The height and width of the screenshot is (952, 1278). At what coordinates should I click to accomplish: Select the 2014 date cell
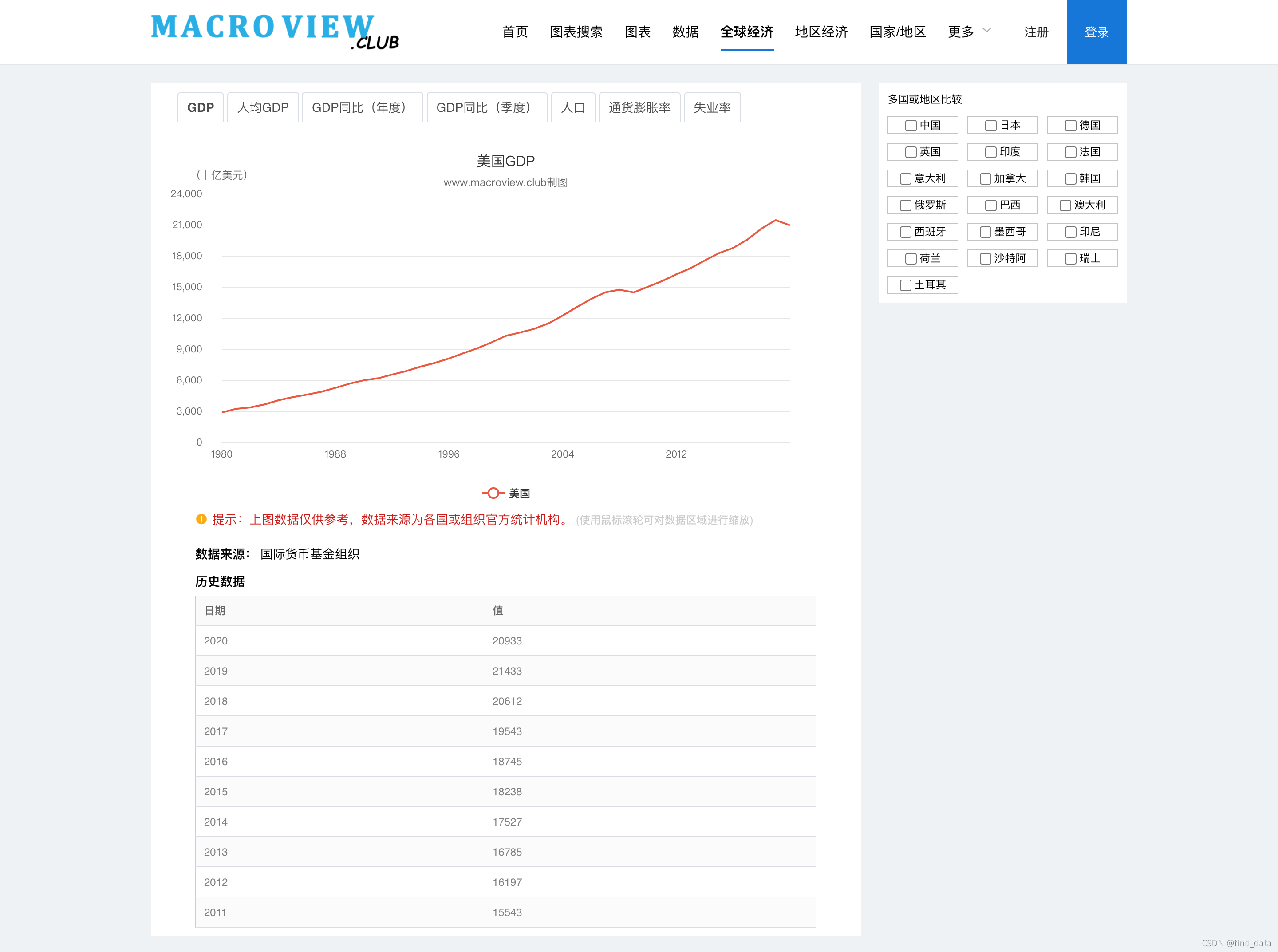[x=216, y=822]
